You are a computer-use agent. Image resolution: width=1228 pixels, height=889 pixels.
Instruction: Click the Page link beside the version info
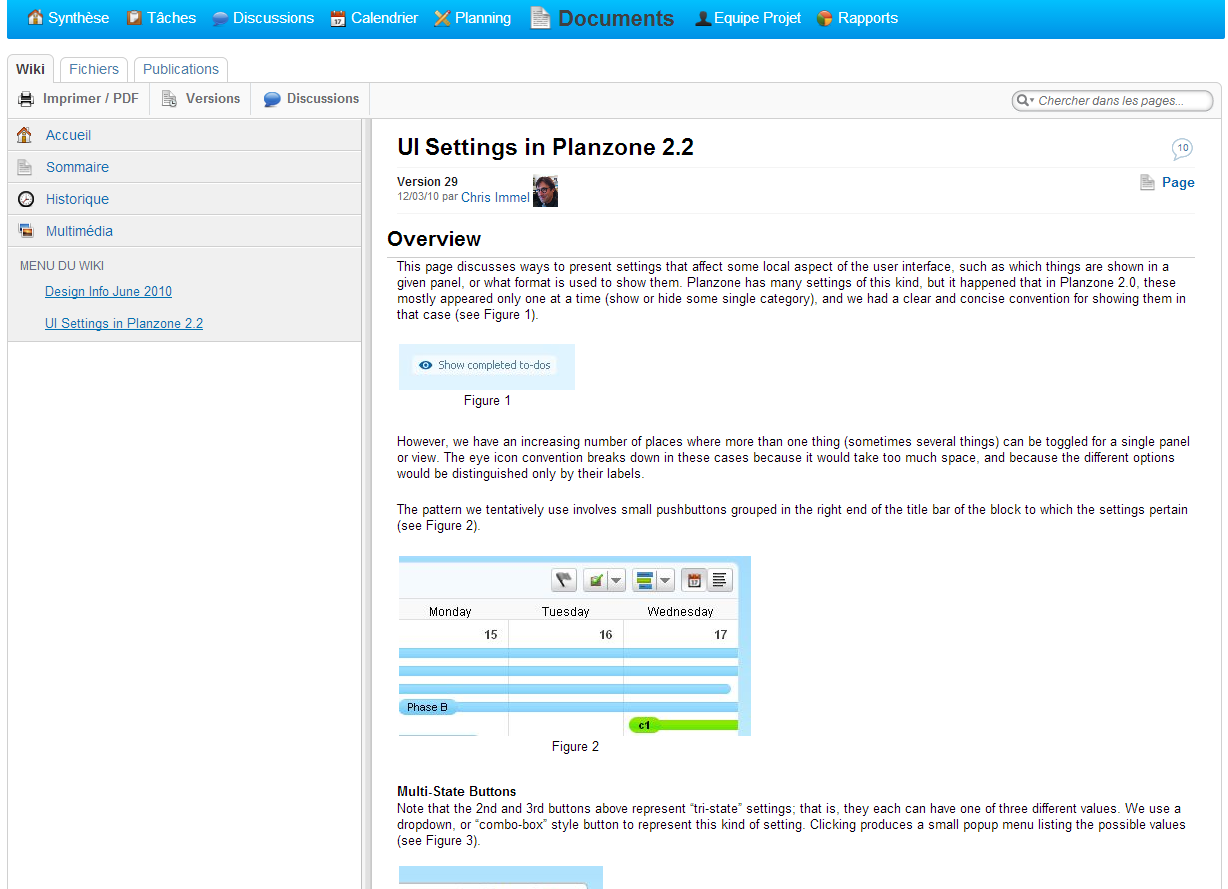tap(1167, 183)
